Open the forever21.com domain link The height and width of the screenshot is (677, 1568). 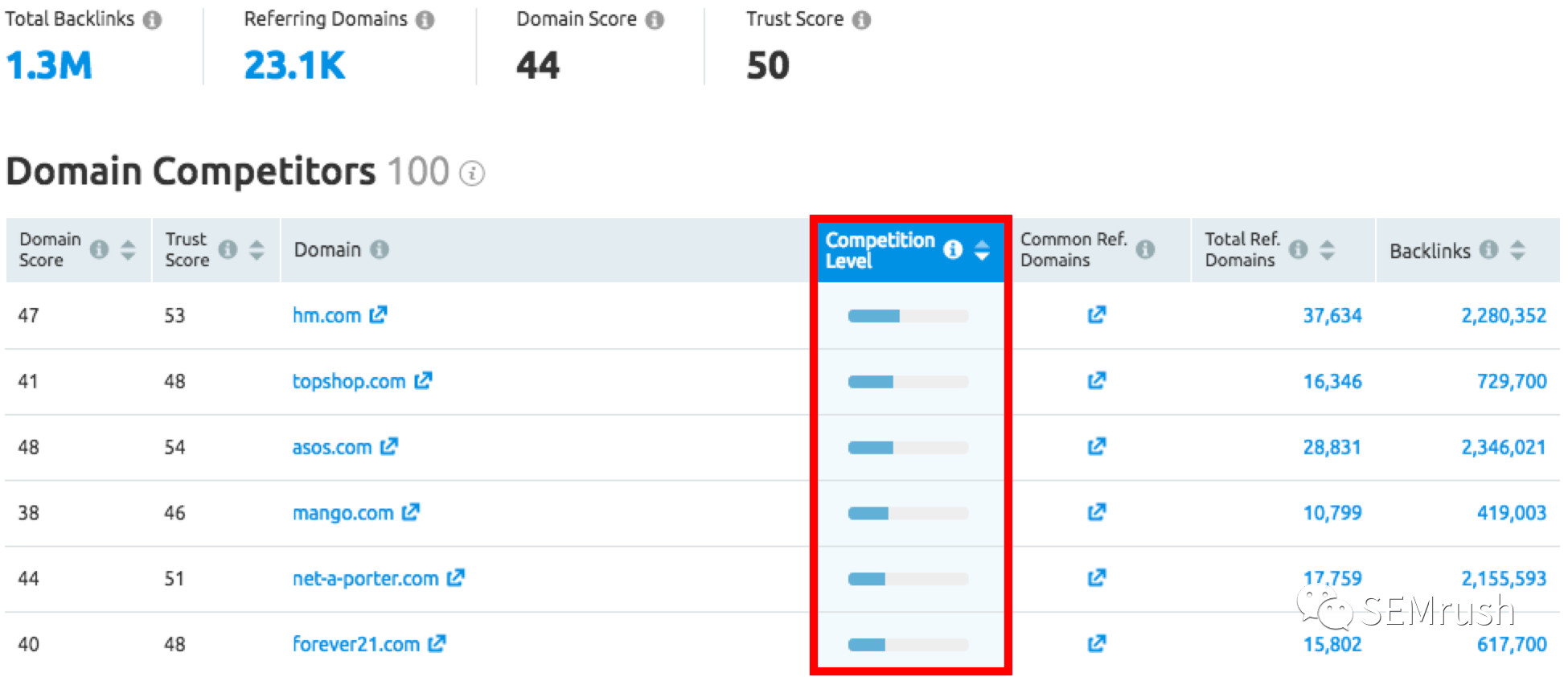(x=356, y=644)
